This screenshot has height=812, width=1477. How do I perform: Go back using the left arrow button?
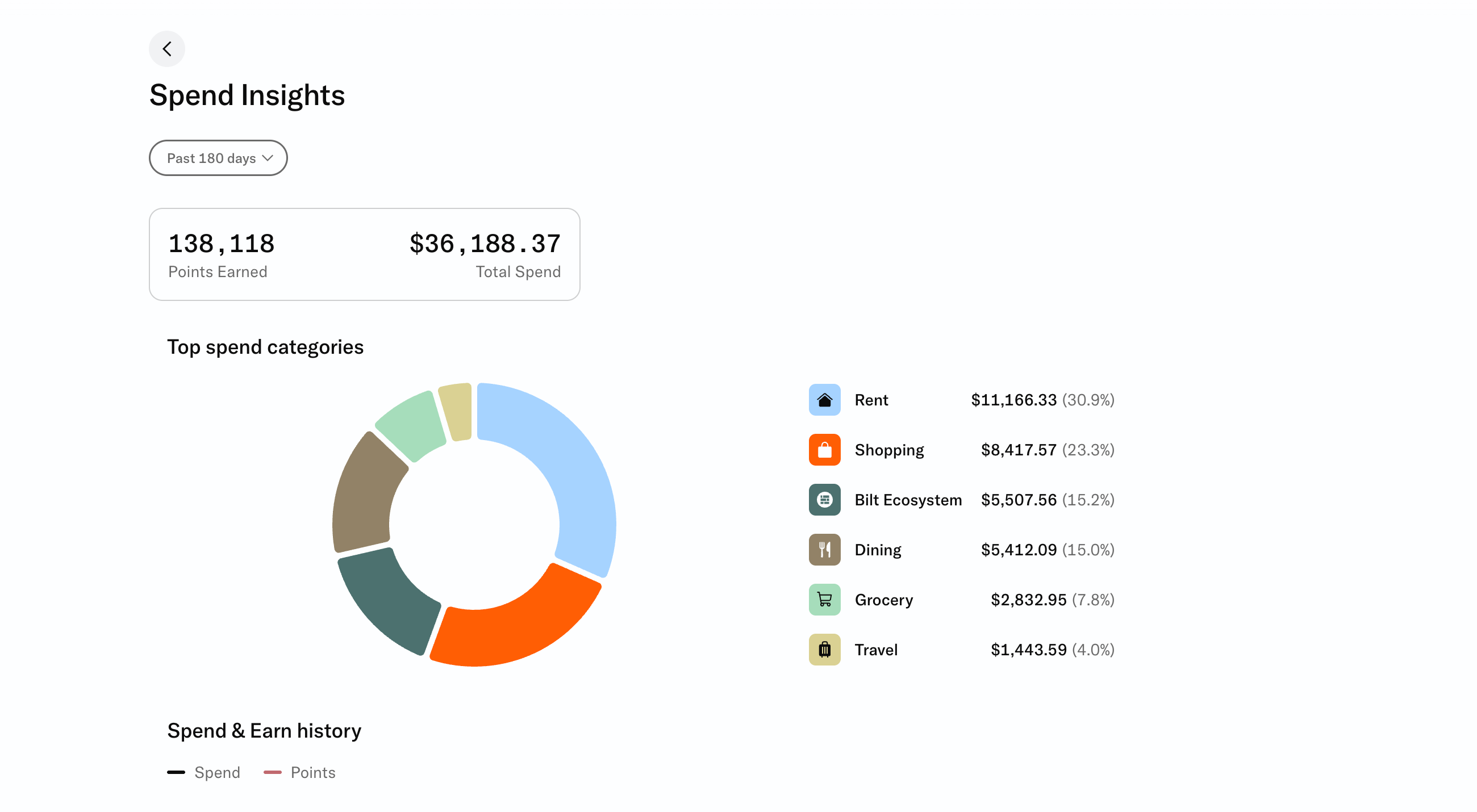tap(167, 49)
